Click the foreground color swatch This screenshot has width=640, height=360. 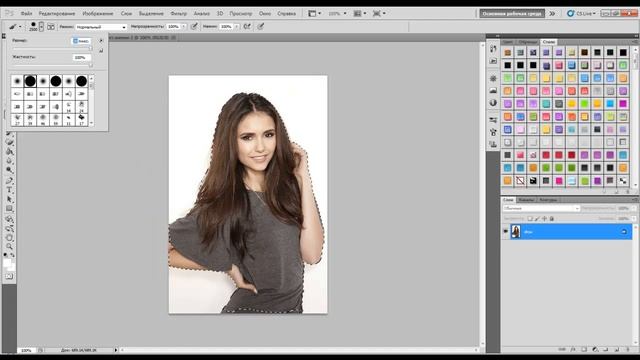click(7, 263)
